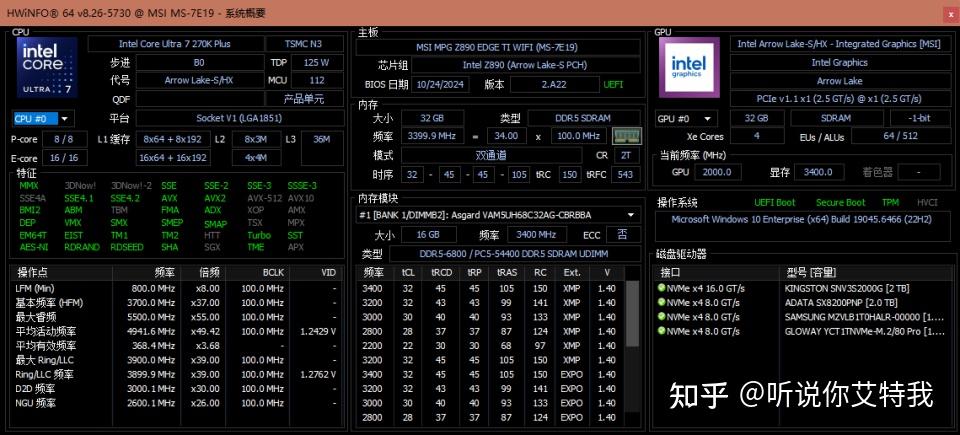Click the 最大睿频 5500.0 MHz row
Screen dimensions: 960x435
tap(176, 317)
